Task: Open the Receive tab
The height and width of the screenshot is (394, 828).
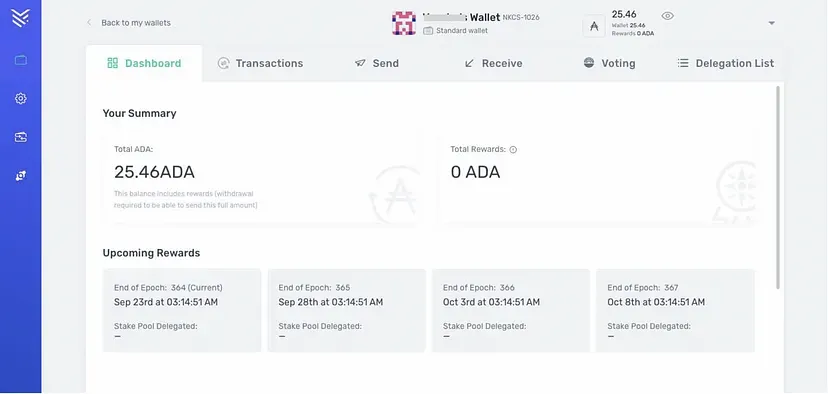Action: point(493,63)
